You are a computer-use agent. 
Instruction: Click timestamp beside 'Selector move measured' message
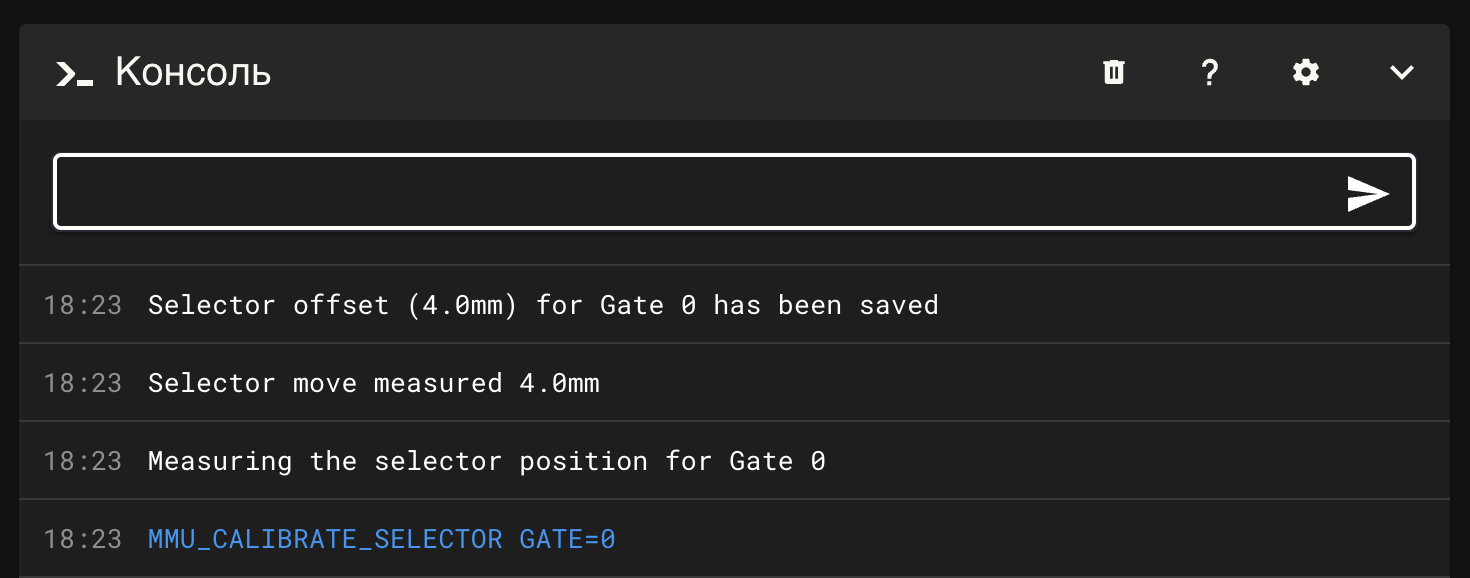(x=83, y=383)
